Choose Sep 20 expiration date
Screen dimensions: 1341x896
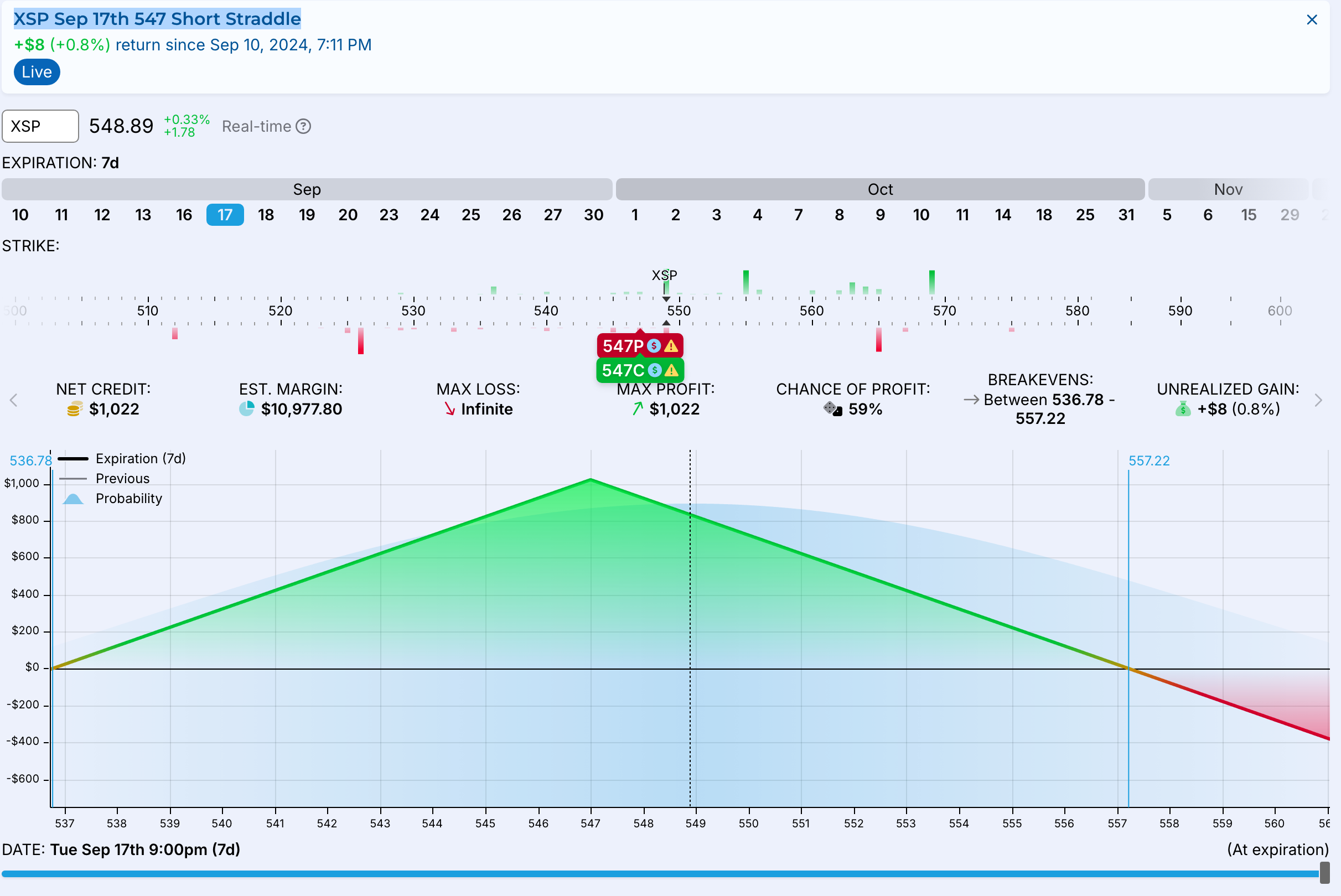click(x=348, y=215)
